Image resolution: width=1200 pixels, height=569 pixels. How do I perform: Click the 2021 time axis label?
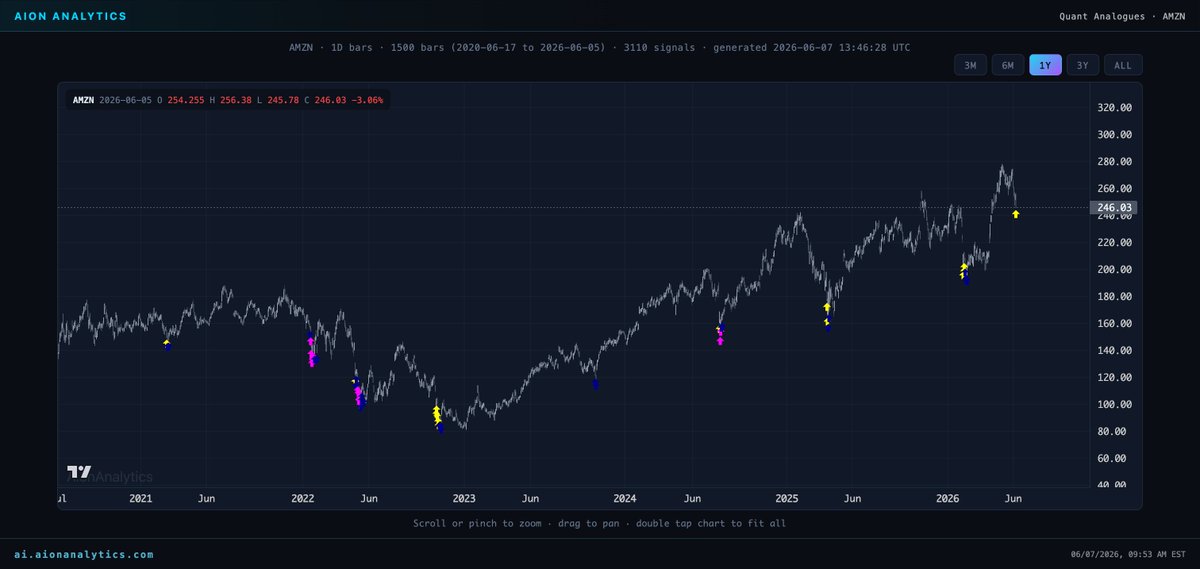[x=141, y=498]
